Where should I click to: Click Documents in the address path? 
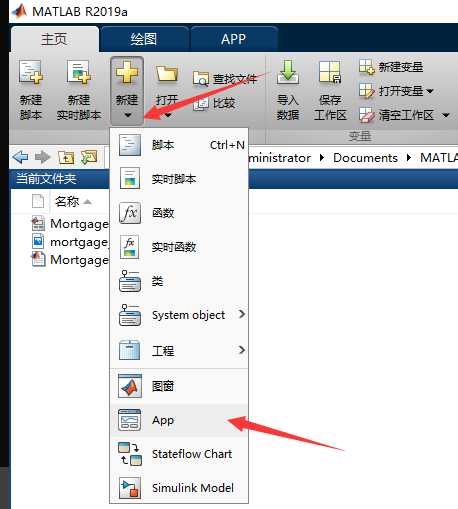[365, 158]
